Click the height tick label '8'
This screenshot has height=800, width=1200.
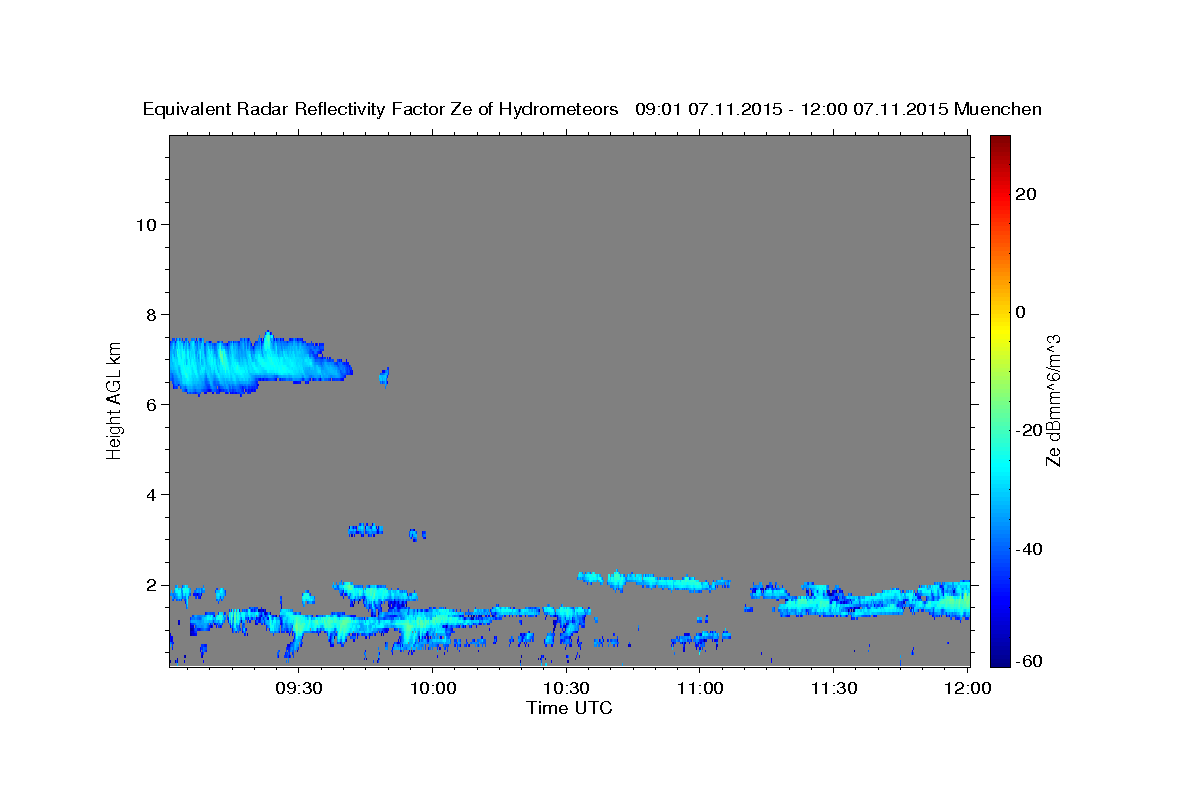click(151, 314)
